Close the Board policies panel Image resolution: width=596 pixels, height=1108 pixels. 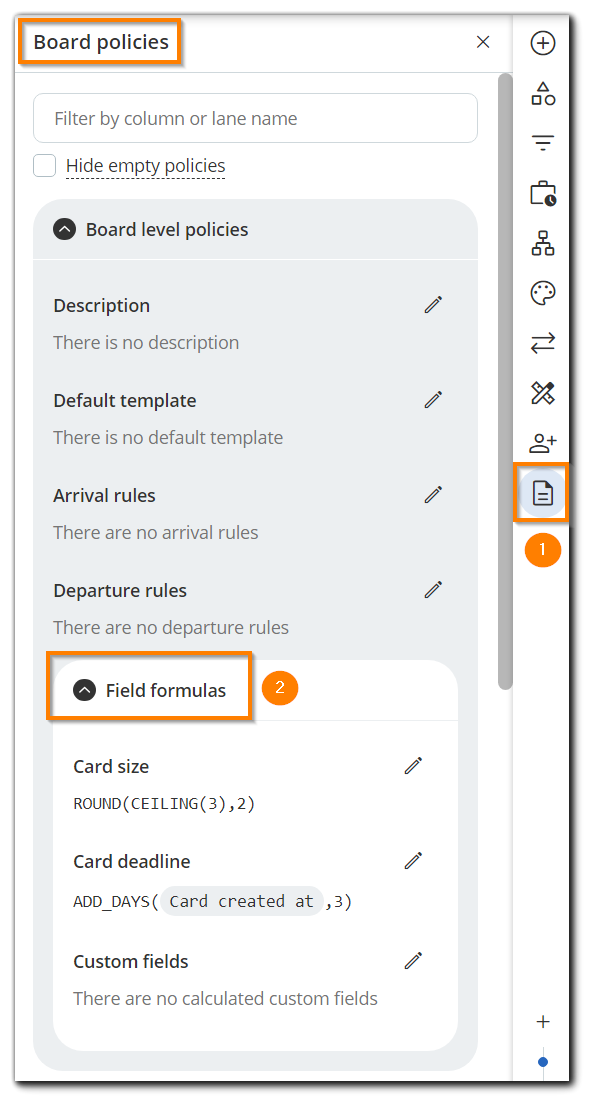483,42
